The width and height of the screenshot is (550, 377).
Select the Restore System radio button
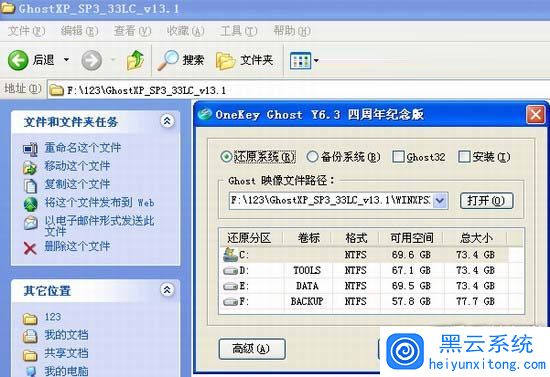coord(226,157)
